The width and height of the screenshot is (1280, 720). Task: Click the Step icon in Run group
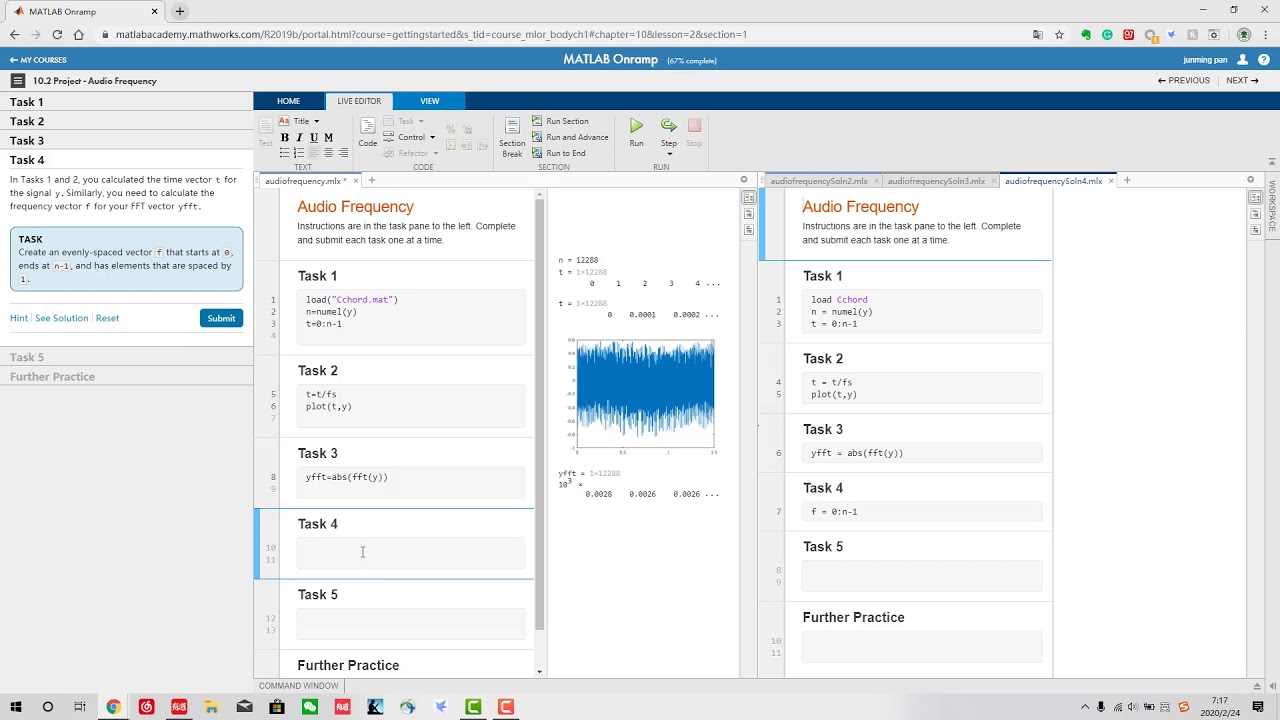[x=668, y=126]
